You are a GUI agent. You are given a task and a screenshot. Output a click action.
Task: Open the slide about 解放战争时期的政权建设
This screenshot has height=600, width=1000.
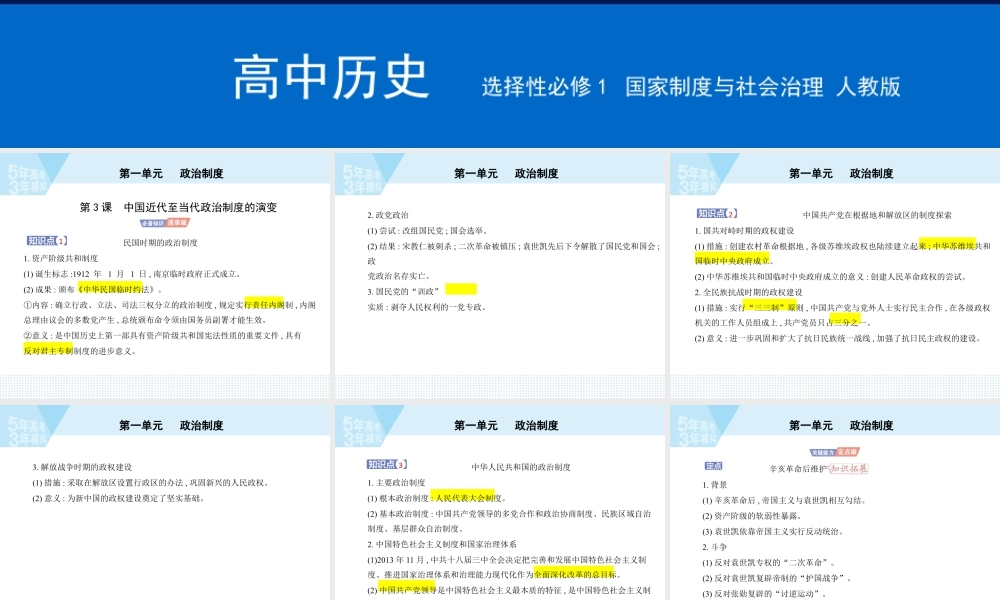coord(165,502)
